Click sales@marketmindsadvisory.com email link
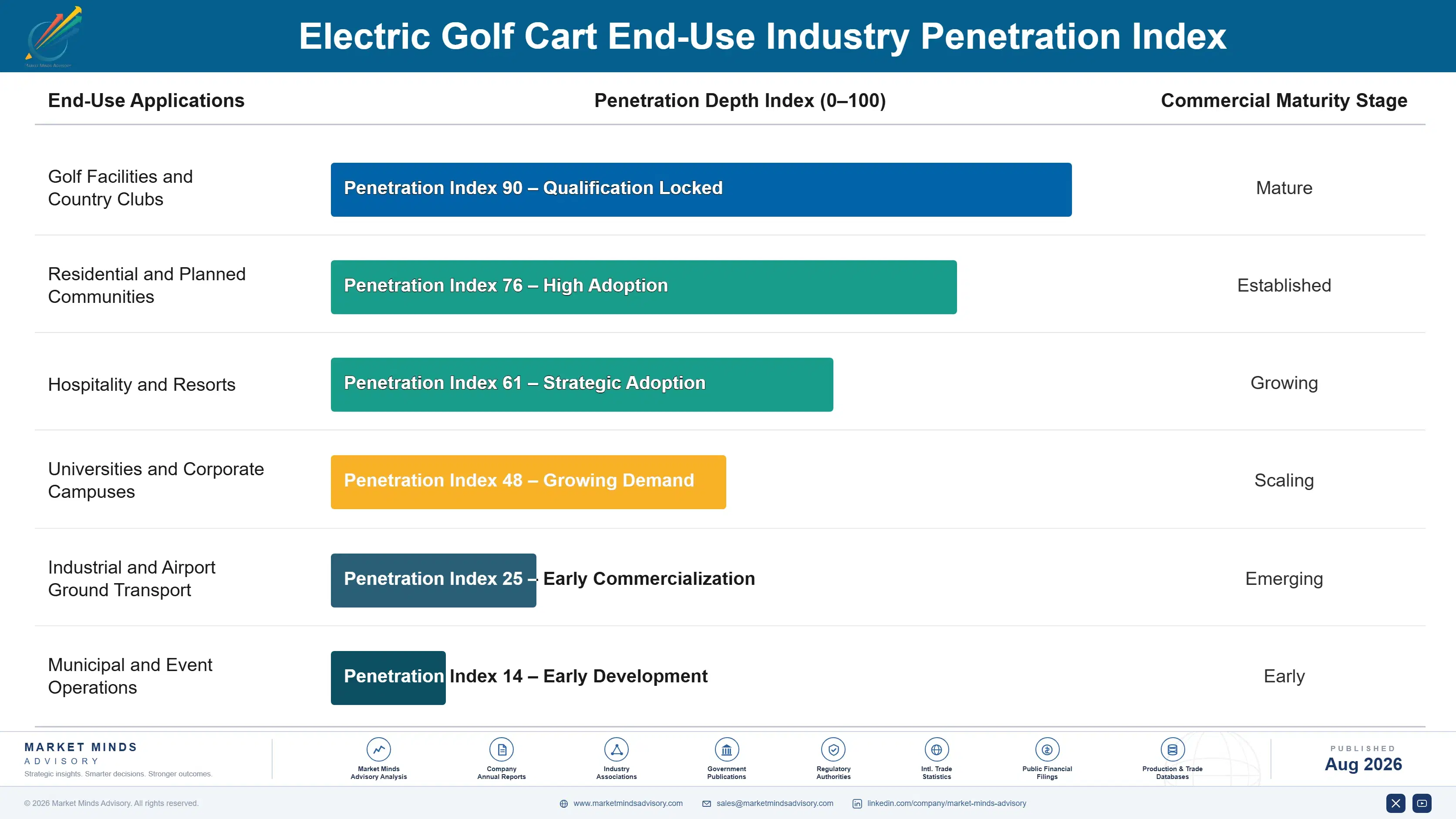The width and height of the screenshot is (1456, 819). coord(775,803)
